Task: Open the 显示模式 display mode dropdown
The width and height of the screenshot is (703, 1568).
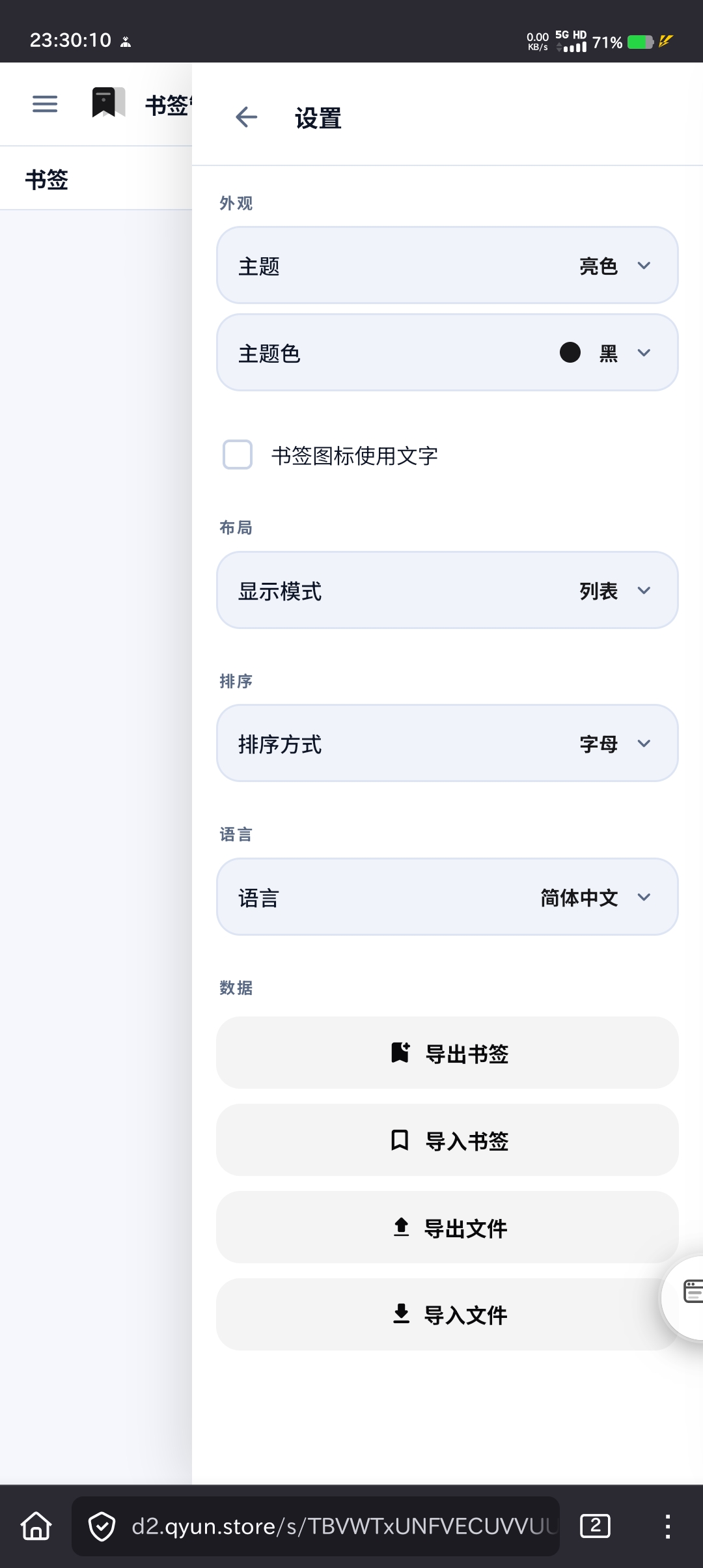Action: point(447,591)
